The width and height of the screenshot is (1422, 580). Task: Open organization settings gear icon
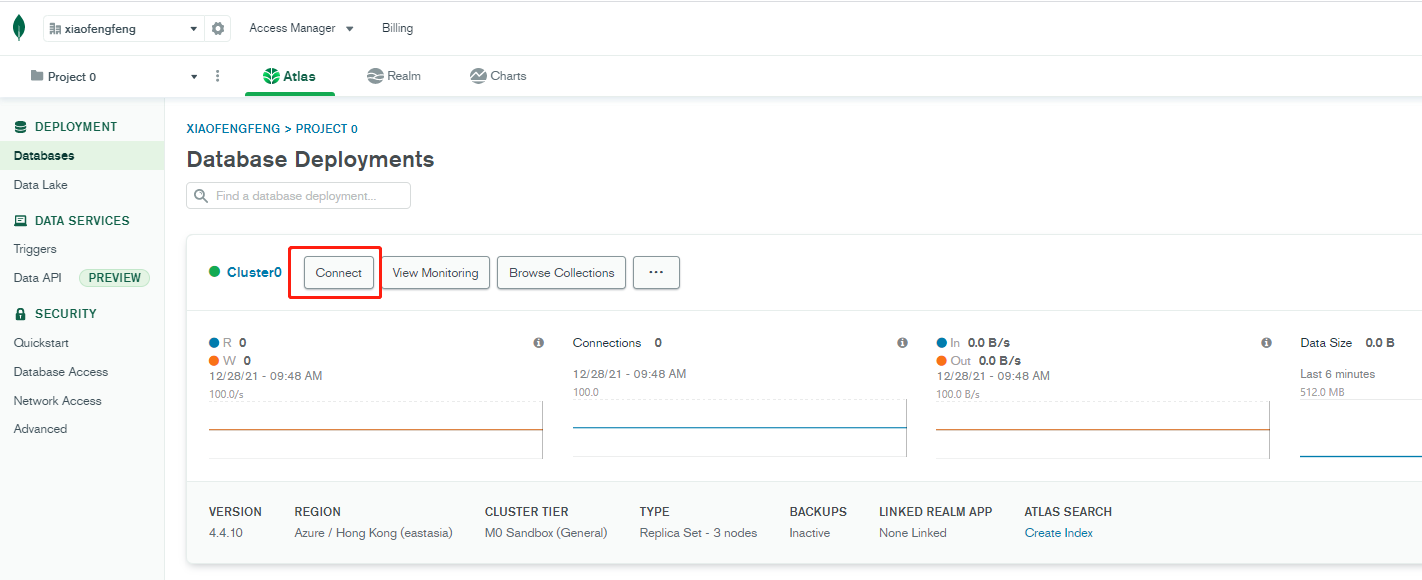pyautogui.click(x=218, y=29)
